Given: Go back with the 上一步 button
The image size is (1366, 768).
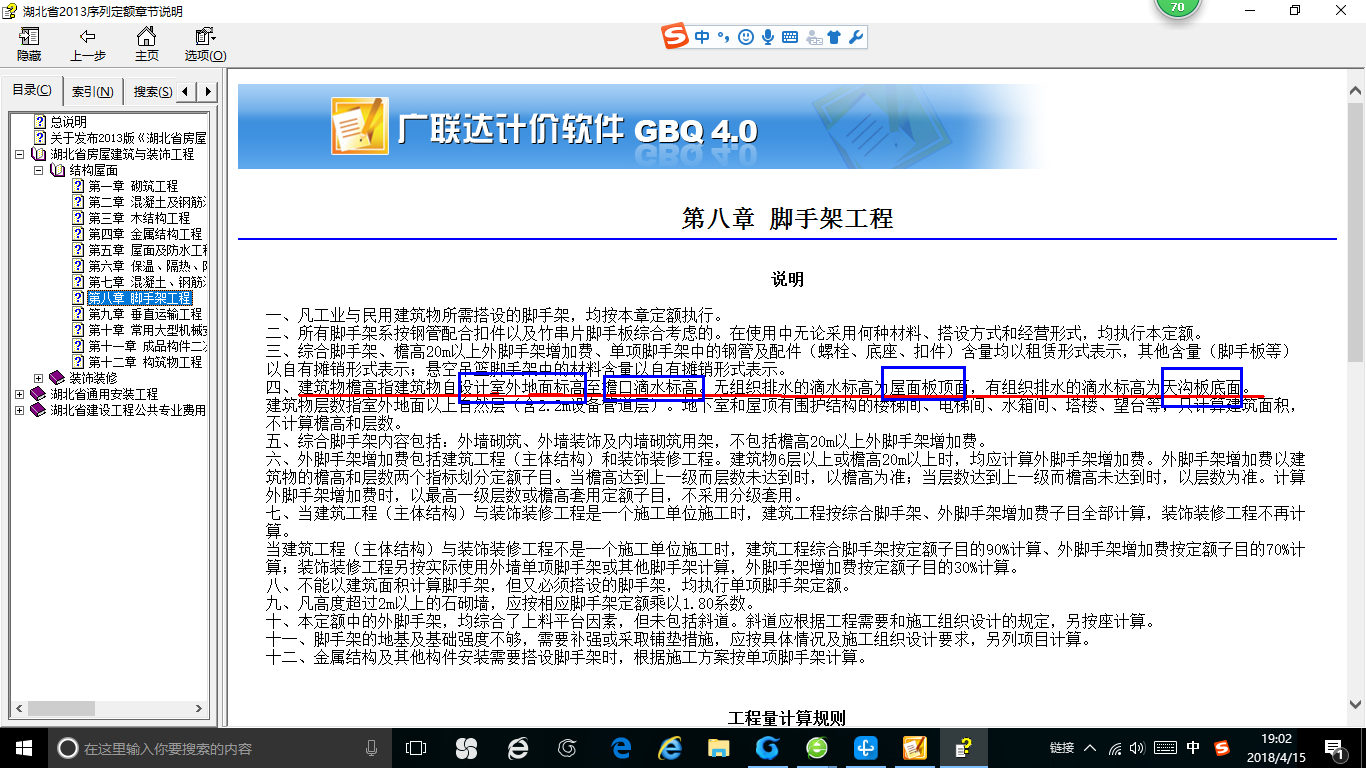Looking at the screenshot, I should (88, 44).
